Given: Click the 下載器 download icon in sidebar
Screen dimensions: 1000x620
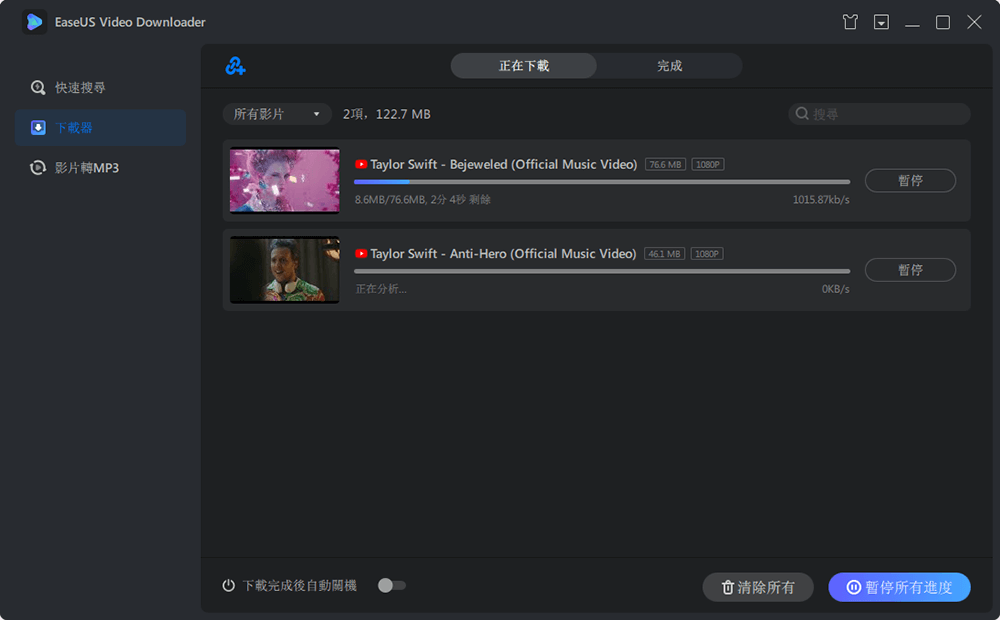Looking at the screenshot, I should click(x=38, y=128).
